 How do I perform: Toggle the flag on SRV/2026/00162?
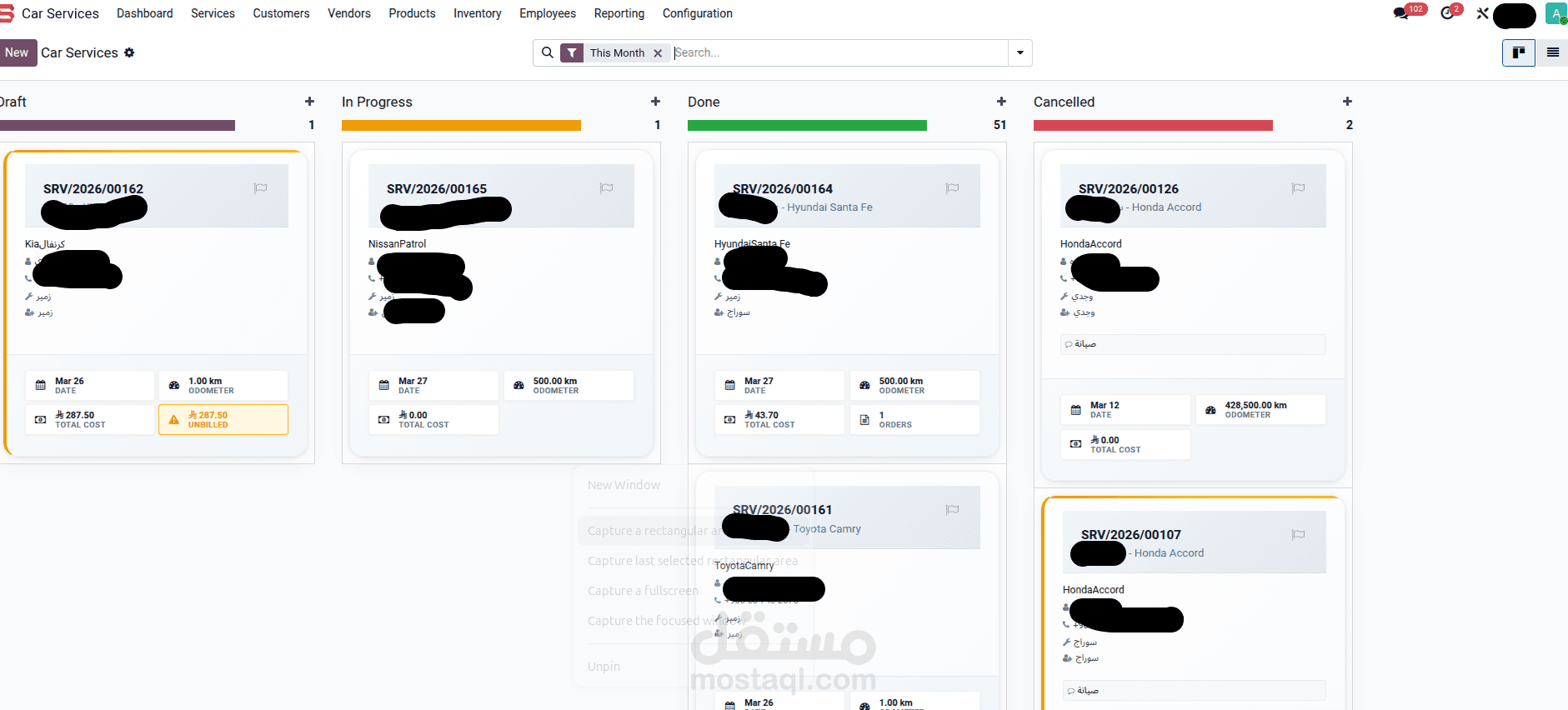[260, 188]
